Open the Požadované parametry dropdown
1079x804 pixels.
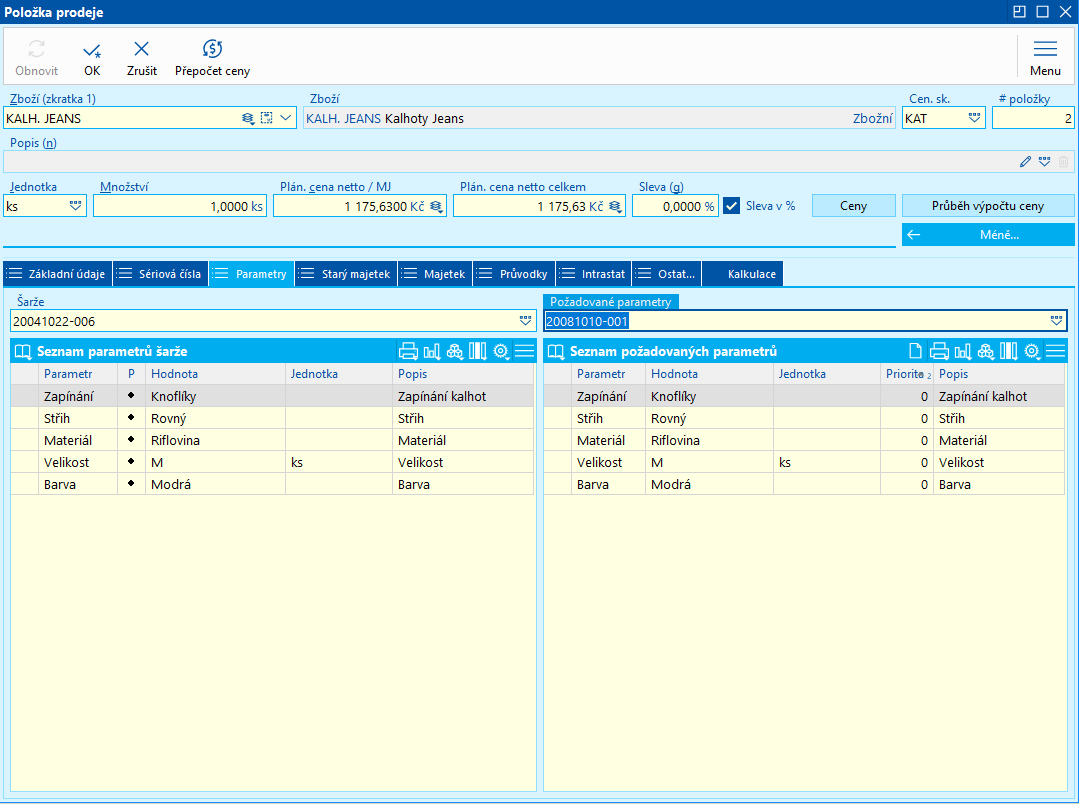tap(1056, 321)
